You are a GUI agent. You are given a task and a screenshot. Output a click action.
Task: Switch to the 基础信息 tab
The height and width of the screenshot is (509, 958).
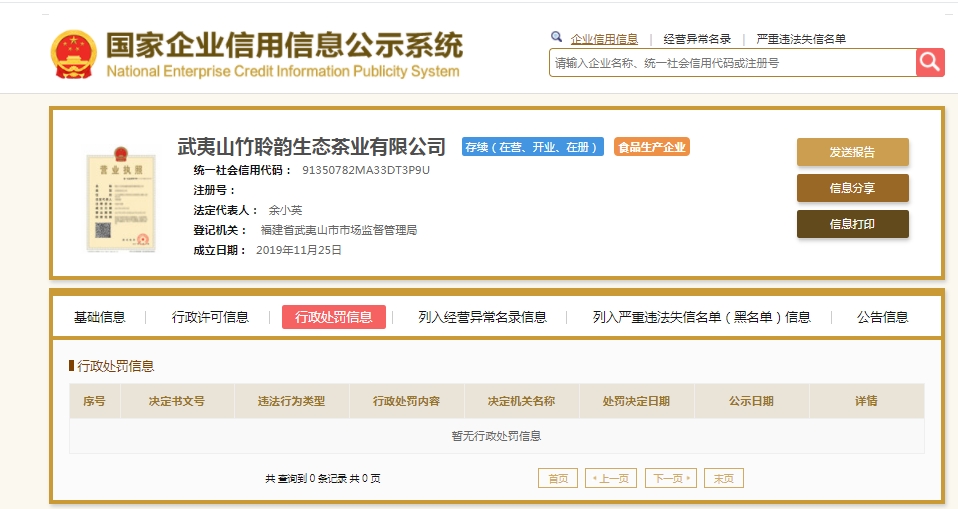coord(100,317)
